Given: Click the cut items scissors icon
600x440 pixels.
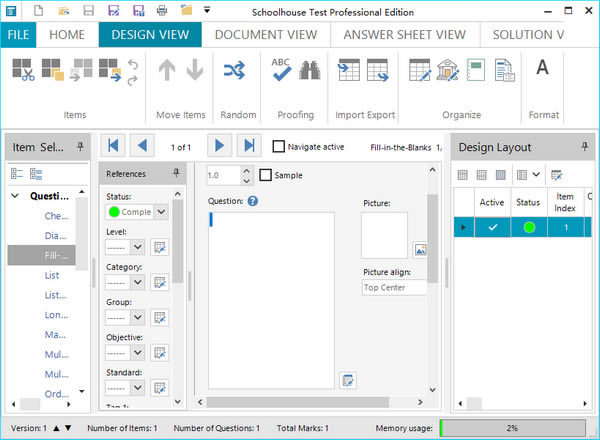Looking at the screenshot, I should 24,70.
